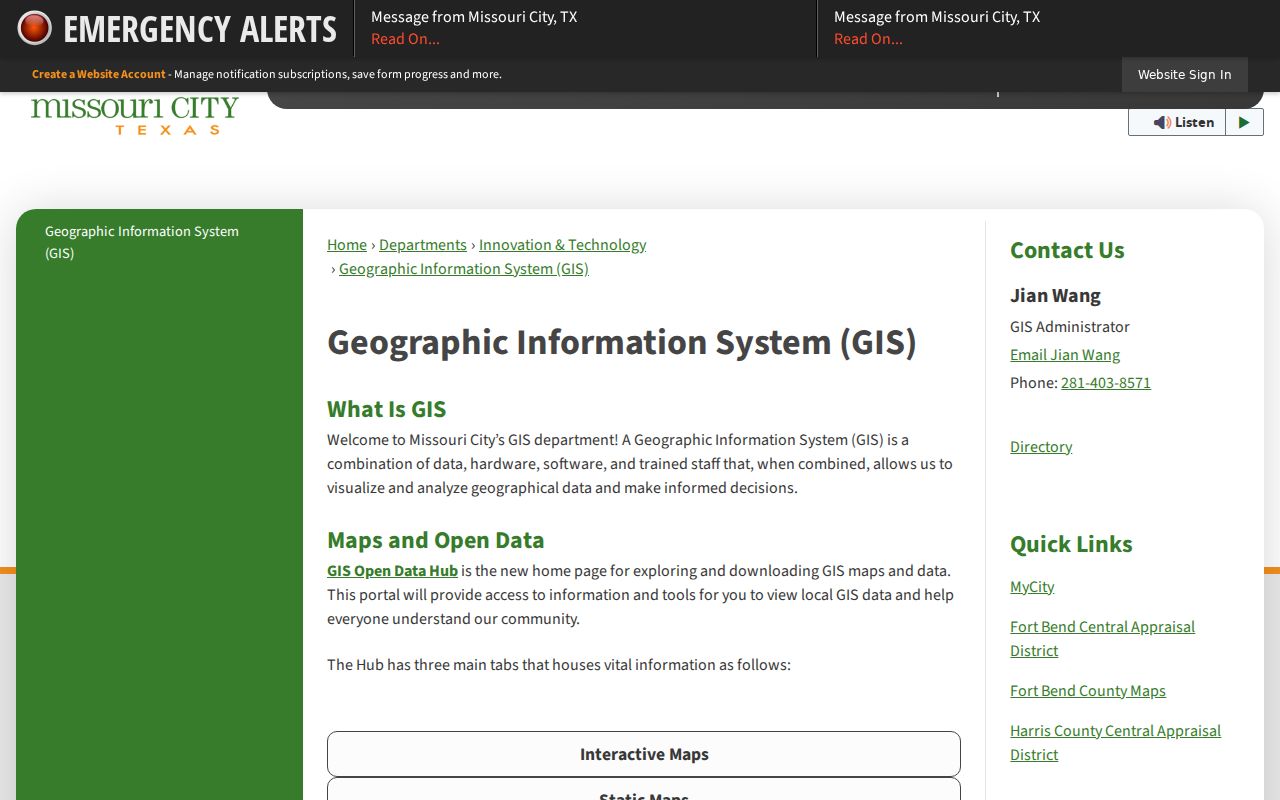The width and height of the screenshot is (1280, 800).
Task: Click Email Jian Wang link
Action: (1065, 355)
